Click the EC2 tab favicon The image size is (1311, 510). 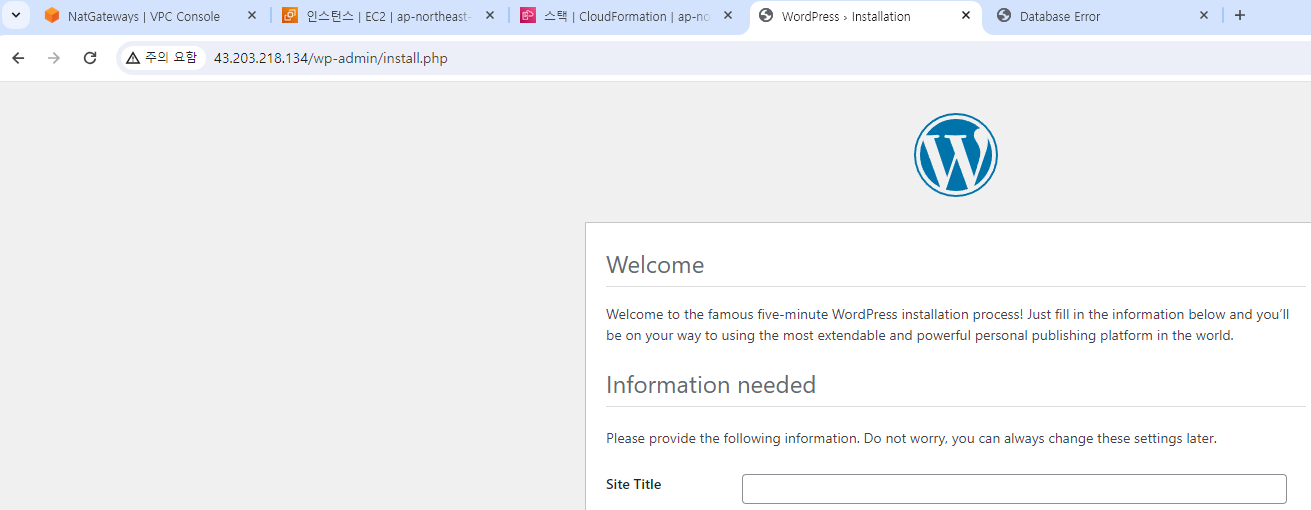(290, 16)
